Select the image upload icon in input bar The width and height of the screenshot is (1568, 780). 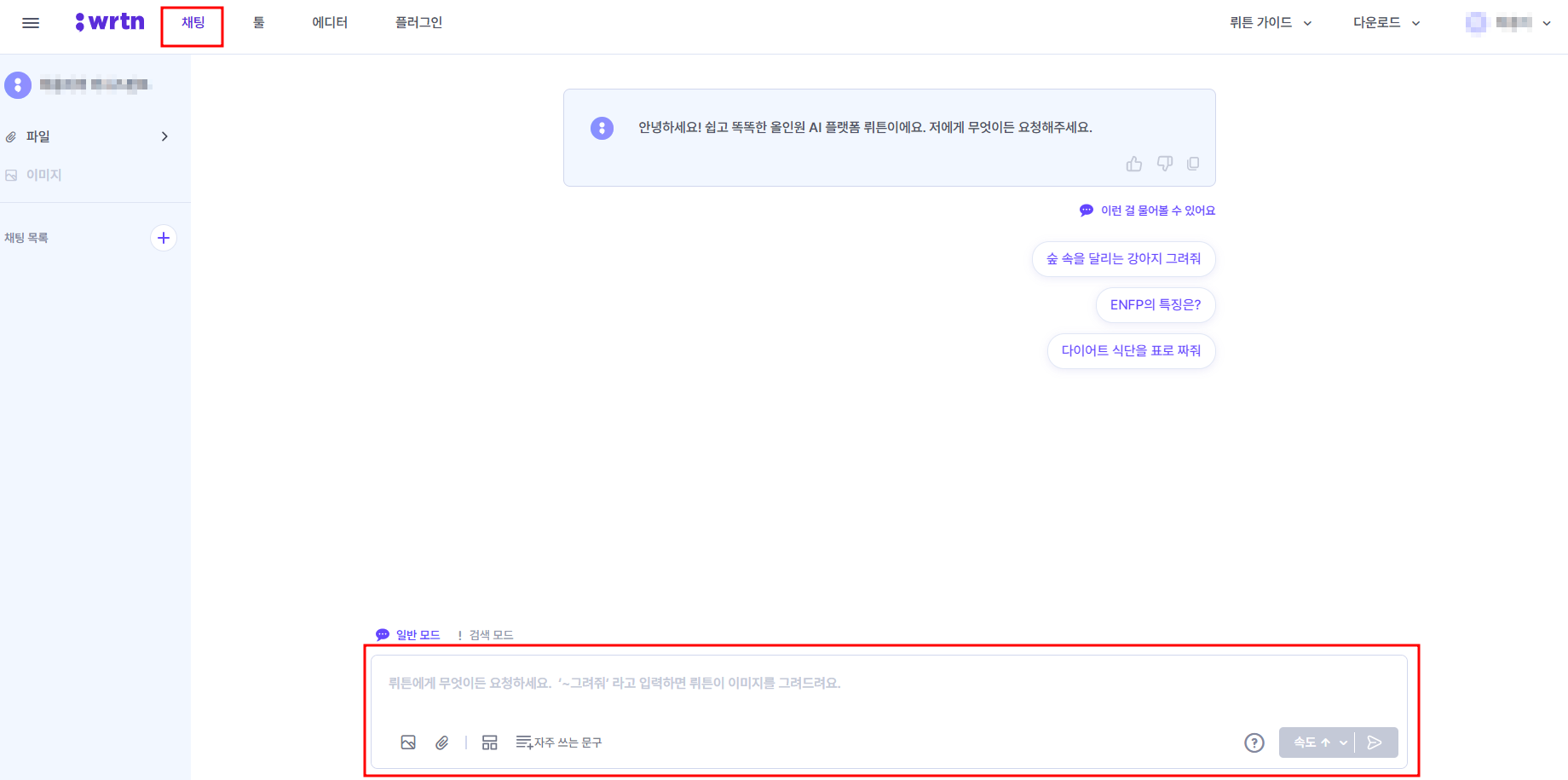pyautogui.click(x=408, y=742)
